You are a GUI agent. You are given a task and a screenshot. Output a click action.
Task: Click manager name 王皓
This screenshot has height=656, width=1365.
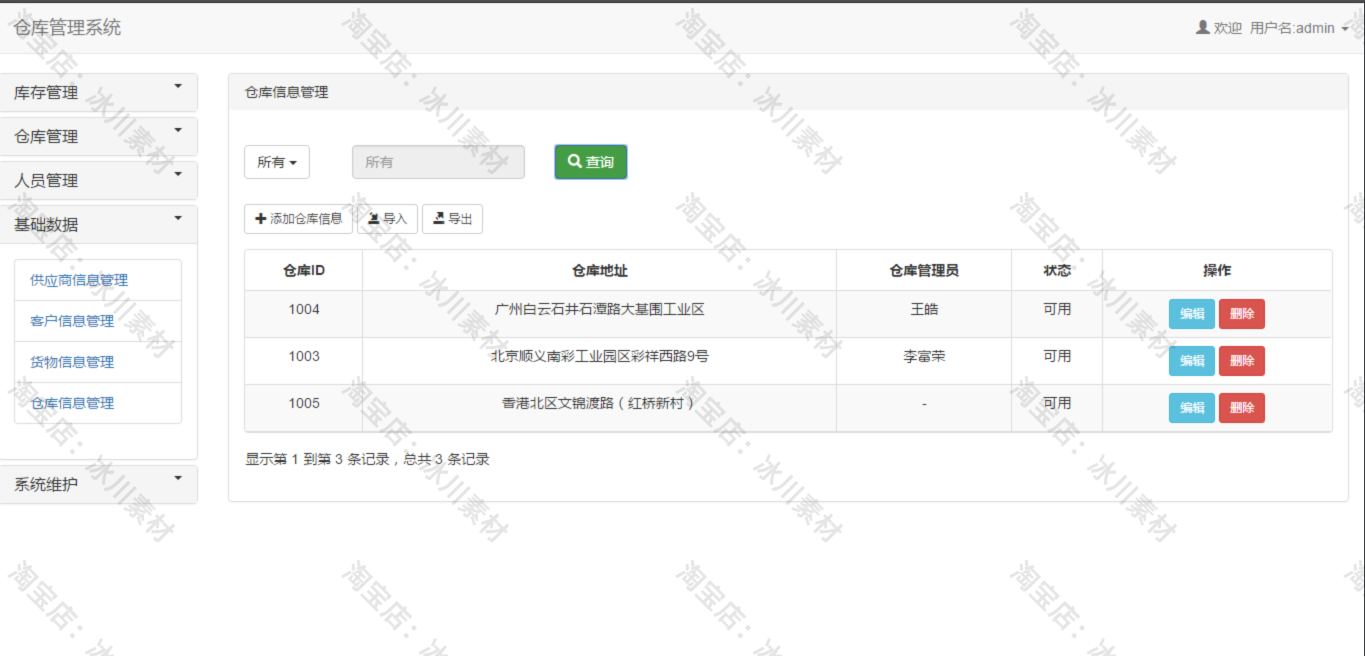point(924,310)
